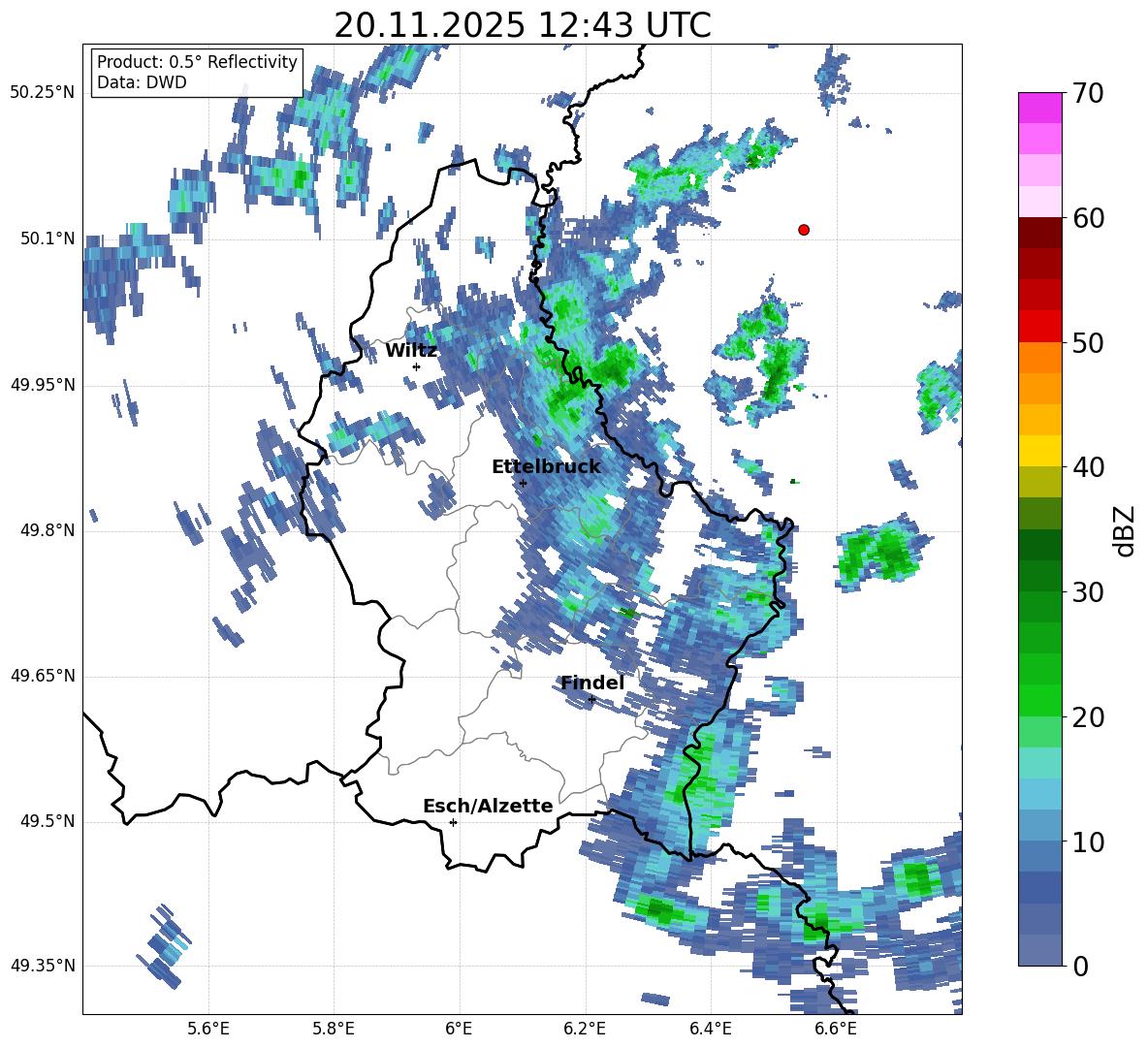This screenshot has width=1148, height=1048.
Task: Click the colorbar 70 tick label
Action: (1088, 93)
